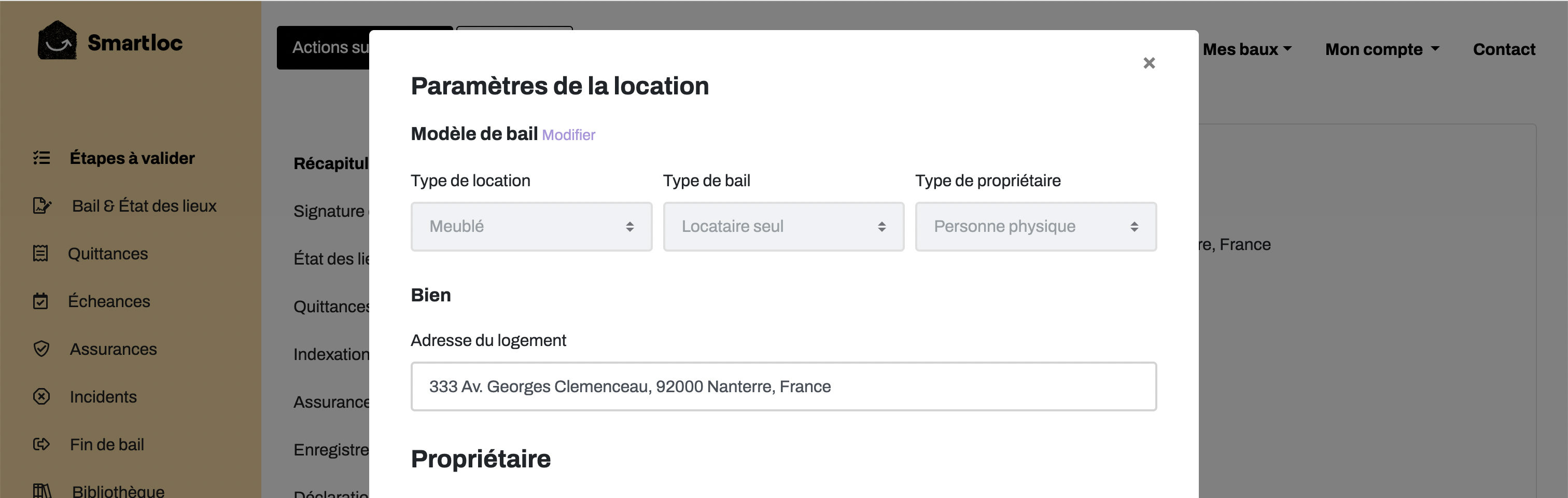Click the Type de location label
This screenshot has width=1568, height=498.
(x=470, y=180)
